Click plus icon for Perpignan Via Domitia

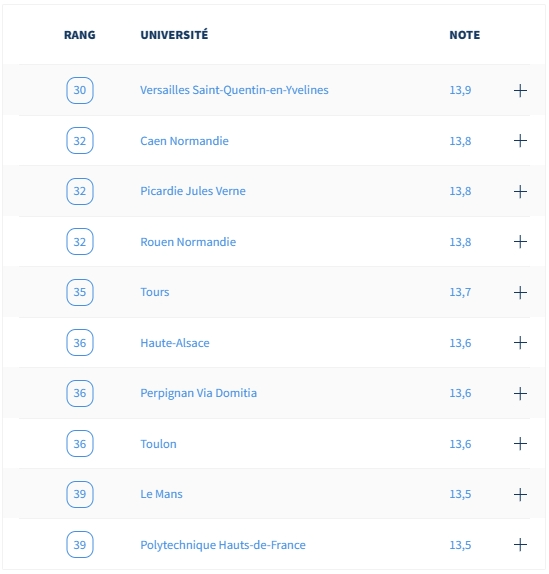click(520, 394)
